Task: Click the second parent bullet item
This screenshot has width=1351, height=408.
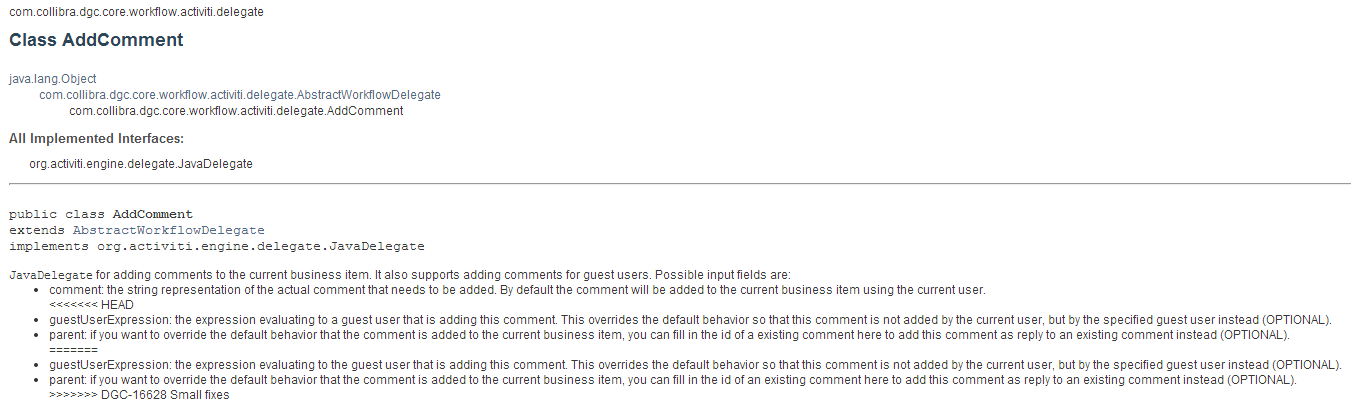Action: tap(672, 381)
